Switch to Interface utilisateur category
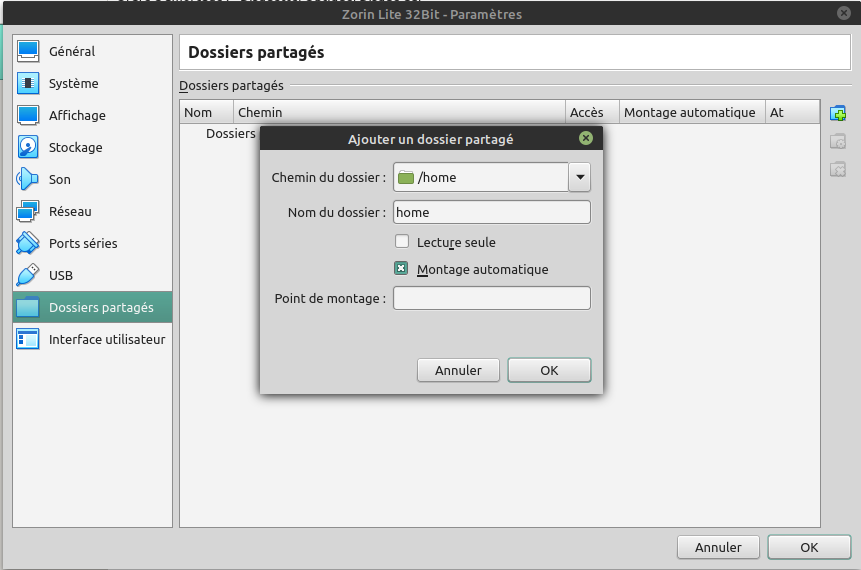The width and height of the screenshot is (861, 570). (x=107, y=339)
